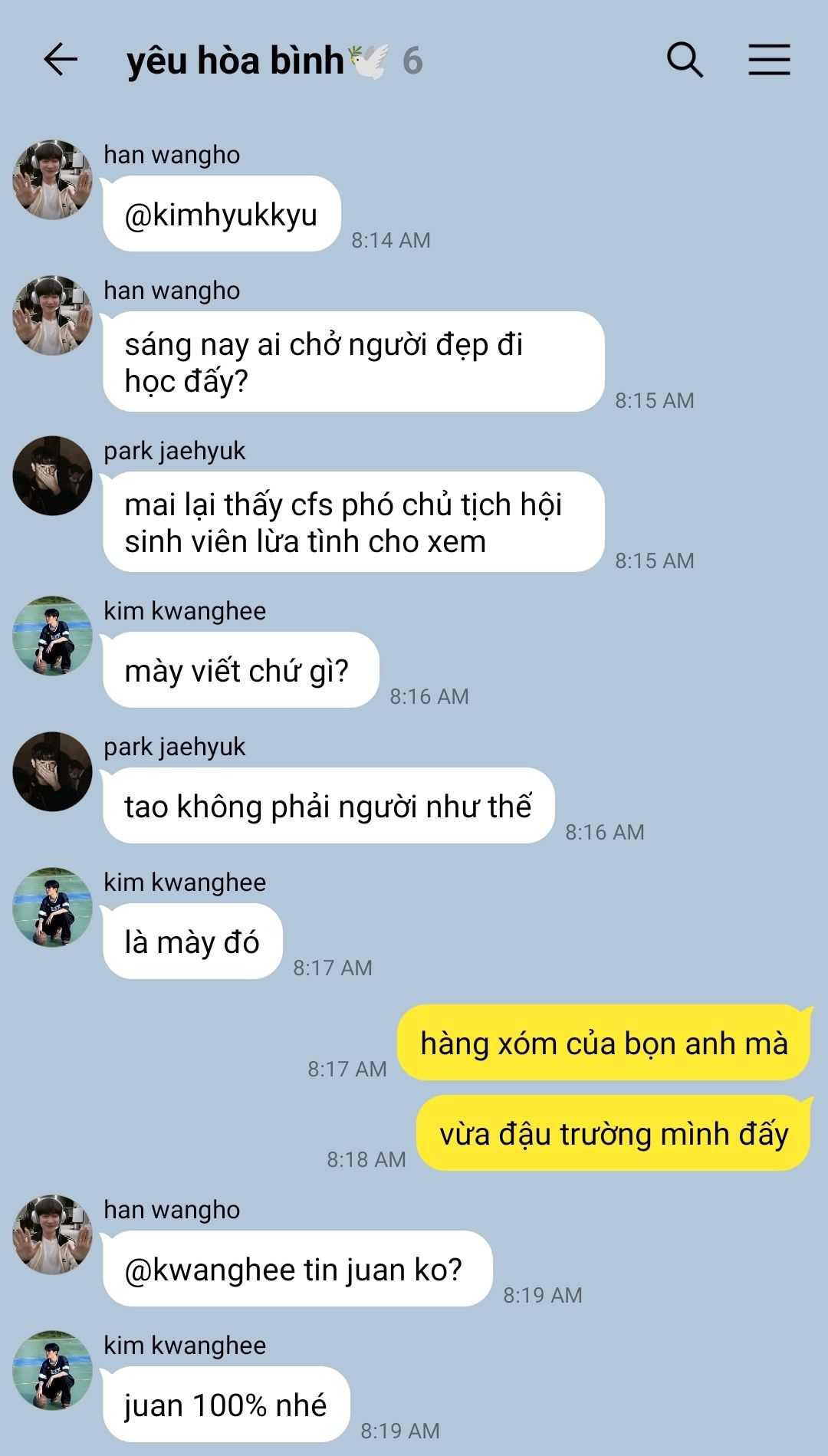The image size is (828, 1456).
Task: Select the message 'sáng nay ai chở người đẹp'
Action: pyautogui.click(x=353, y=362)
